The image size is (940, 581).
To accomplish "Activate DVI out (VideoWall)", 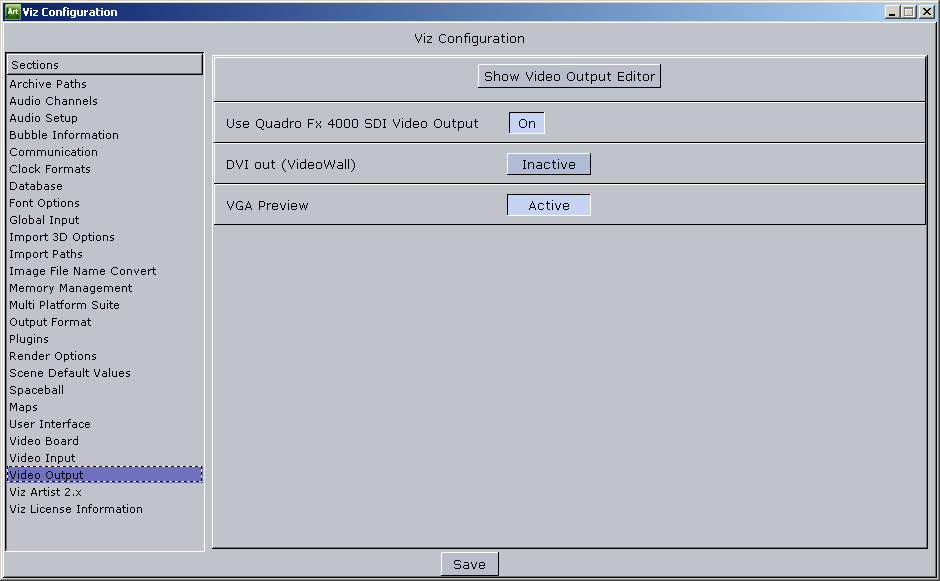I will pos(548,163).
